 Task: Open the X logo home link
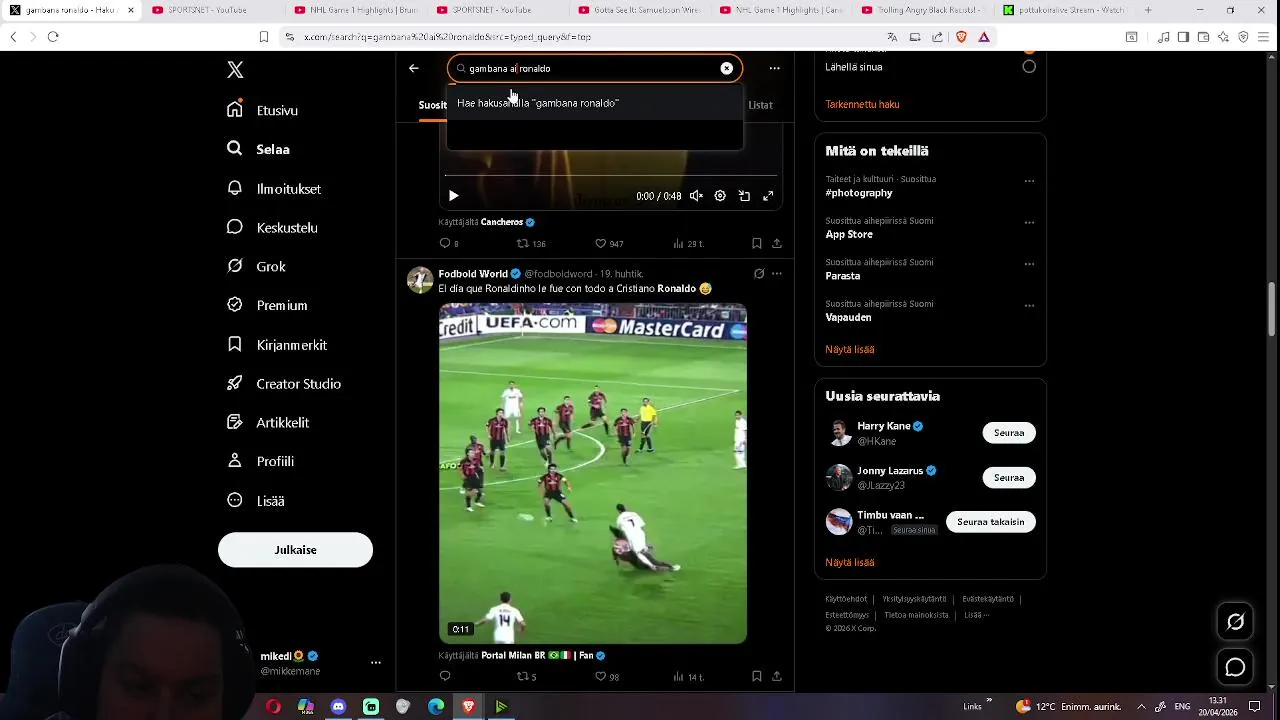235,70
